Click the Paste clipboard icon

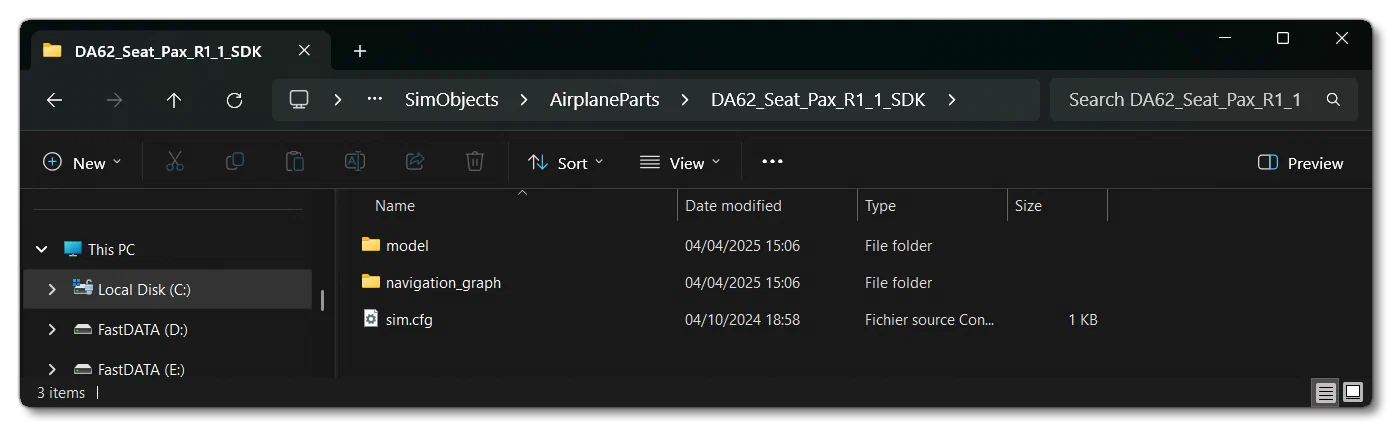[295, 162]
